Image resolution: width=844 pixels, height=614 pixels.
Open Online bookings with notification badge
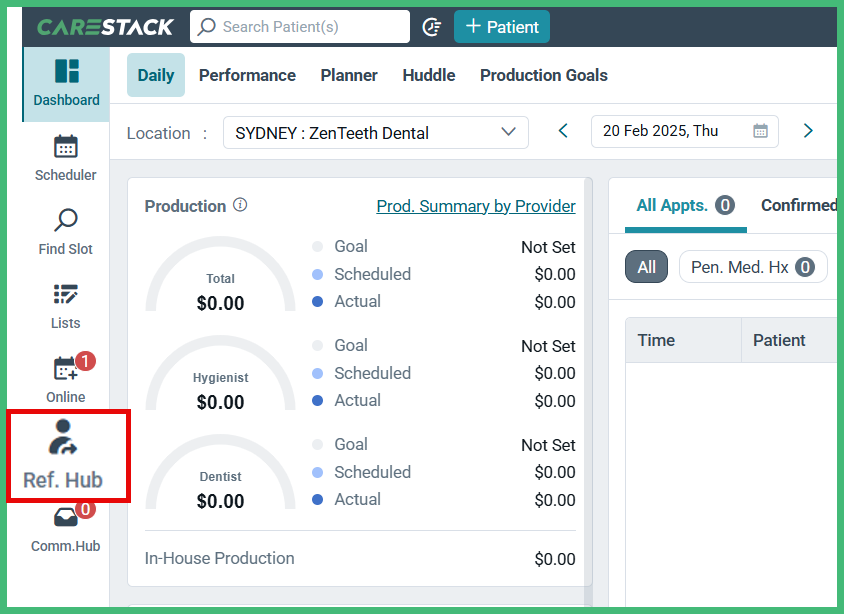pos(65,380)
